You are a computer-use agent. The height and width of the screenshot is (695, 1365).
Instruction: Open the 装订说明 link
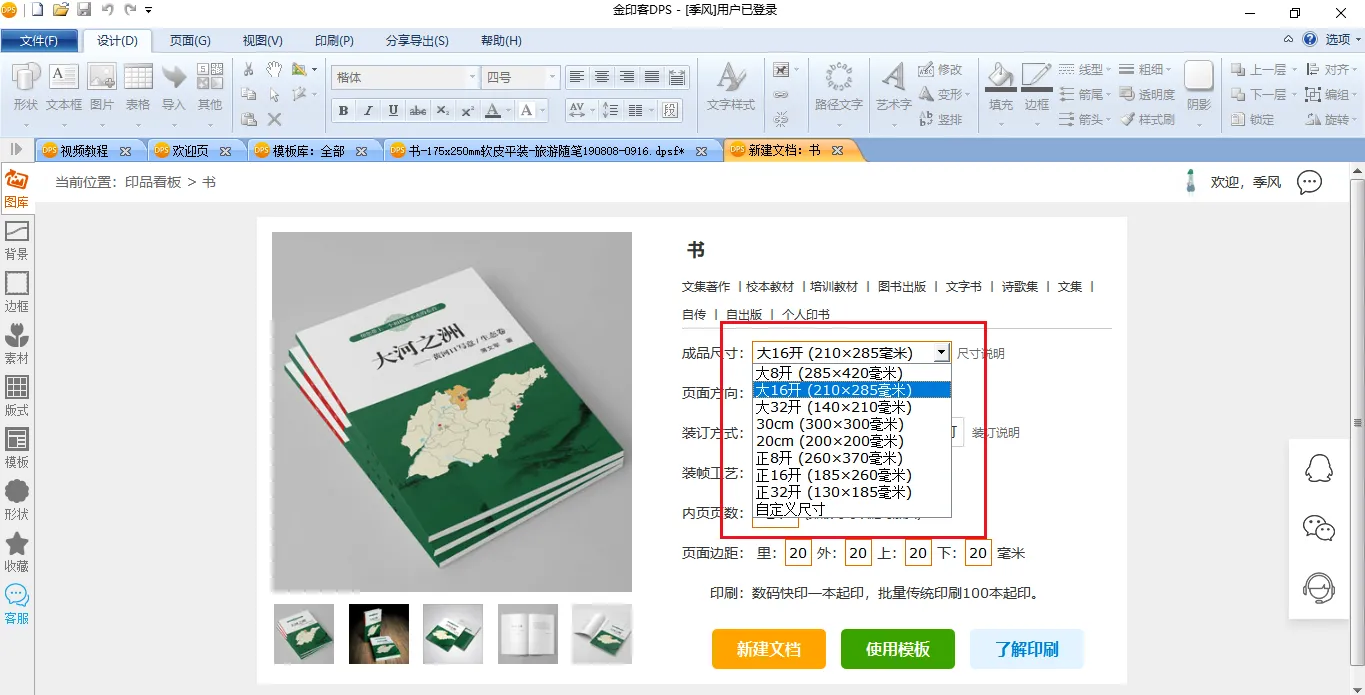tap(996, 433)
